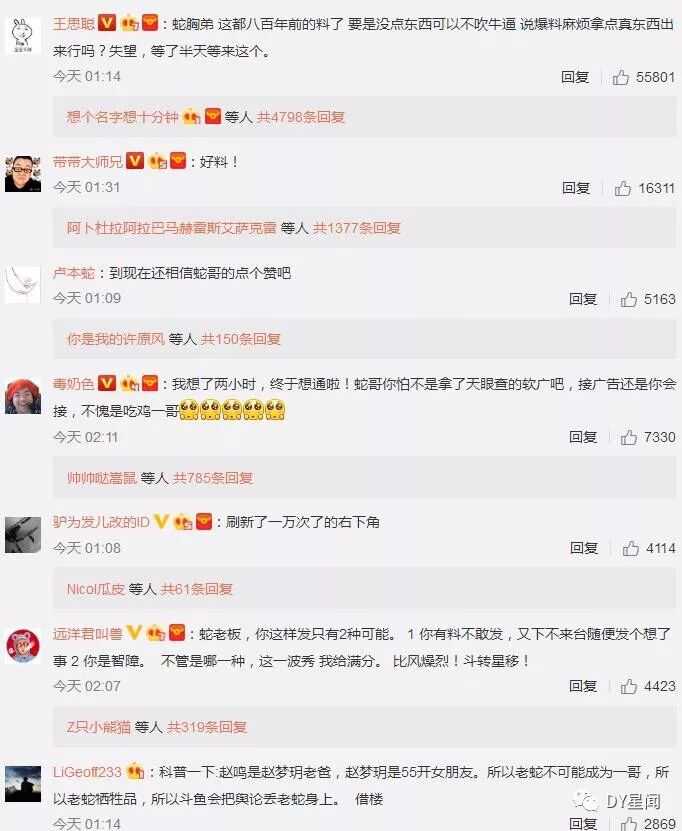This screenshot has height=831, width=682.
Task: Open replier 你是我的许原风's profile
Action: point(116,339)
